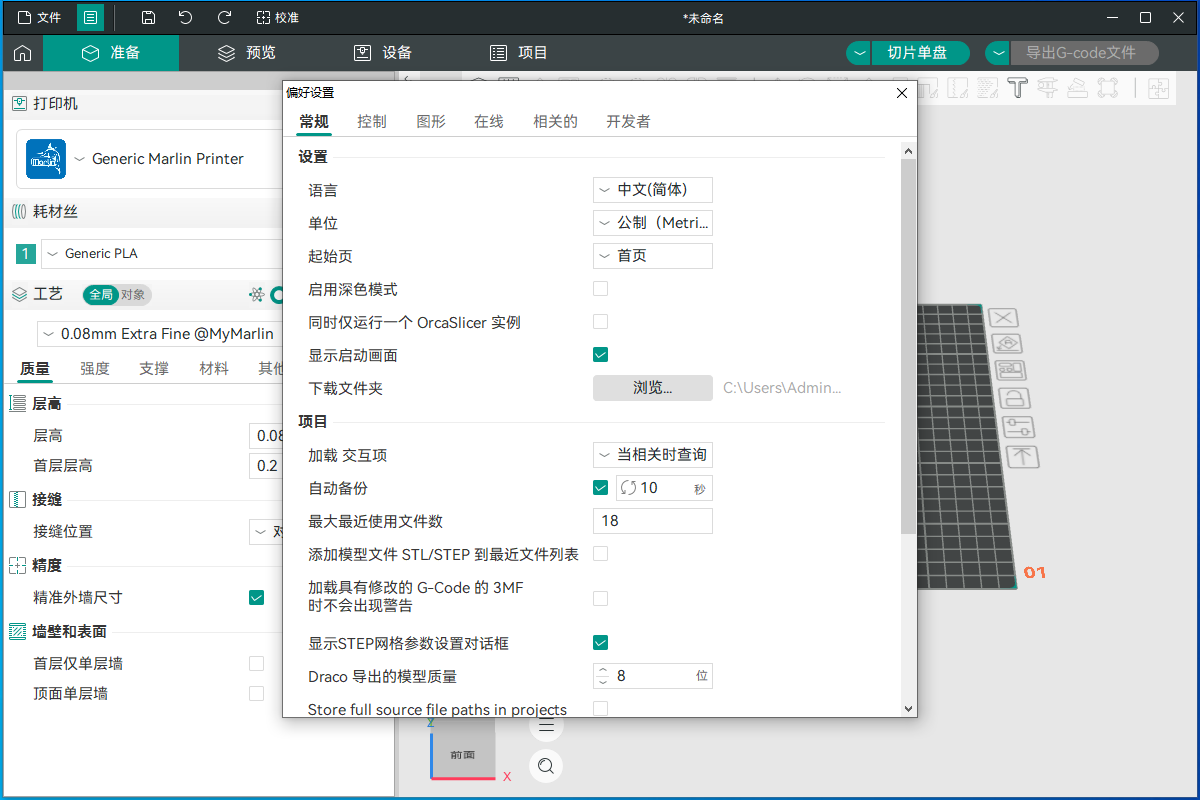
Task: Toggle Store full source file paths checkbox
Action: click(601, 709)
